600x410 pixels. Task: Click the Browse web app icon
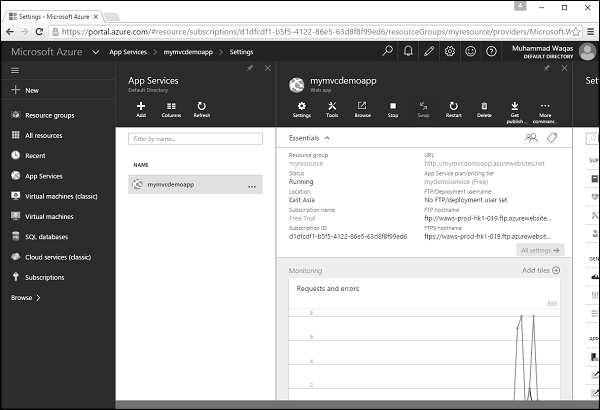[362, 105]
